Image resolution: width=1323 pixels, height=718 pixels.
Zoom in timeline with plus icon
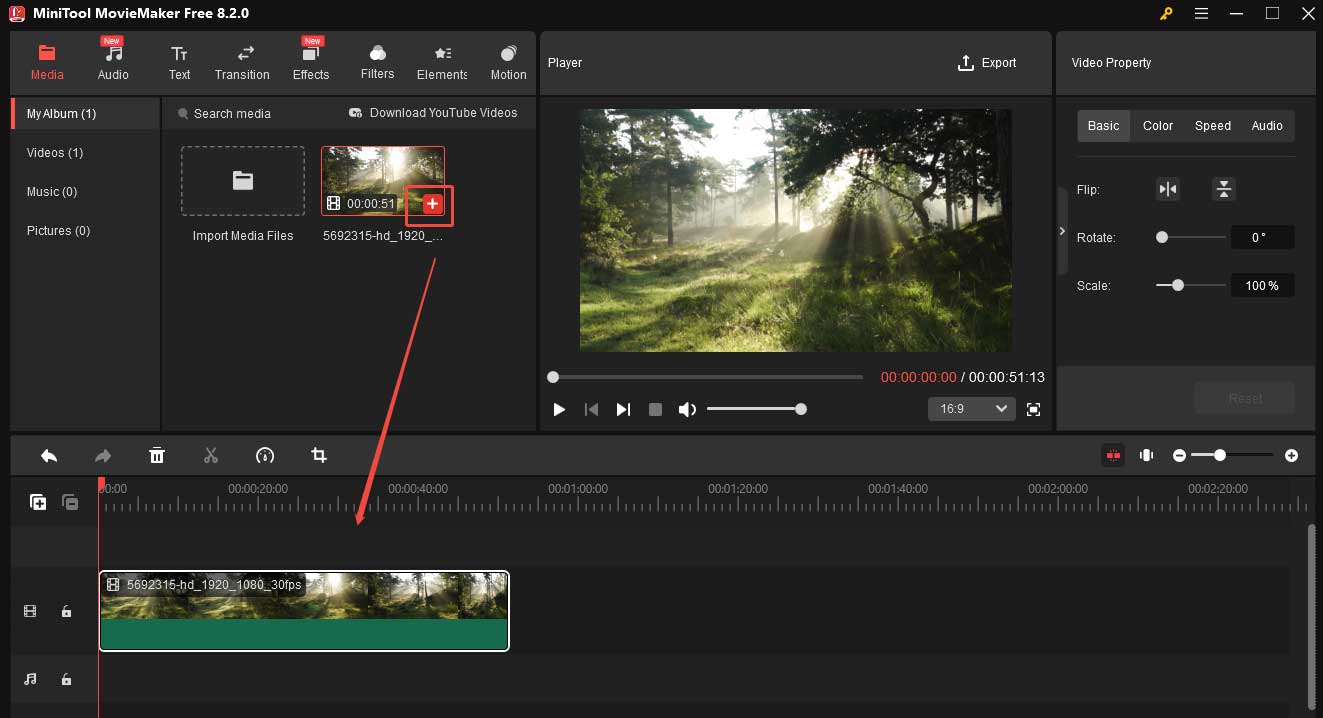[x=1292, y=456]
